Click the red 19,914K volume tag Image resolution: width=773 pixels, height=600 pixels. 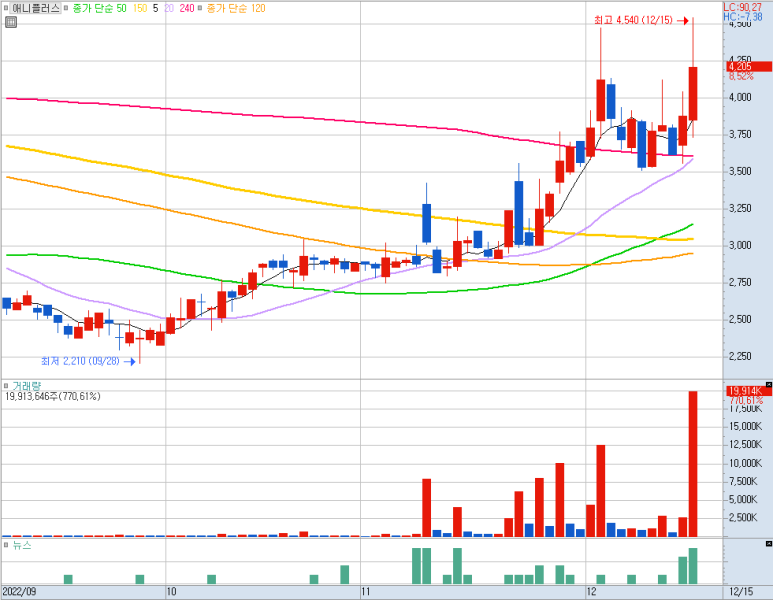[749, 391]
